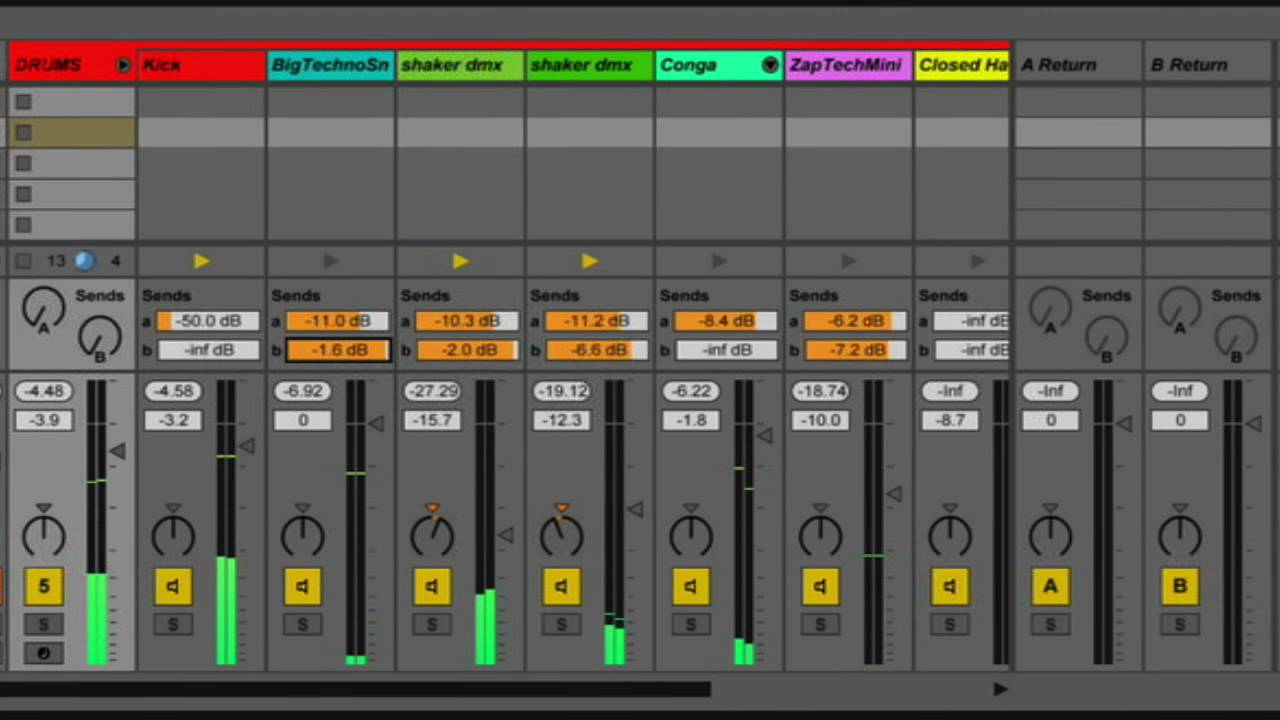1280x720 pixels.
Task: Click ZapTechMini track's grey clip status triangle
Action: pyautogui.click(x=848, y=261)
